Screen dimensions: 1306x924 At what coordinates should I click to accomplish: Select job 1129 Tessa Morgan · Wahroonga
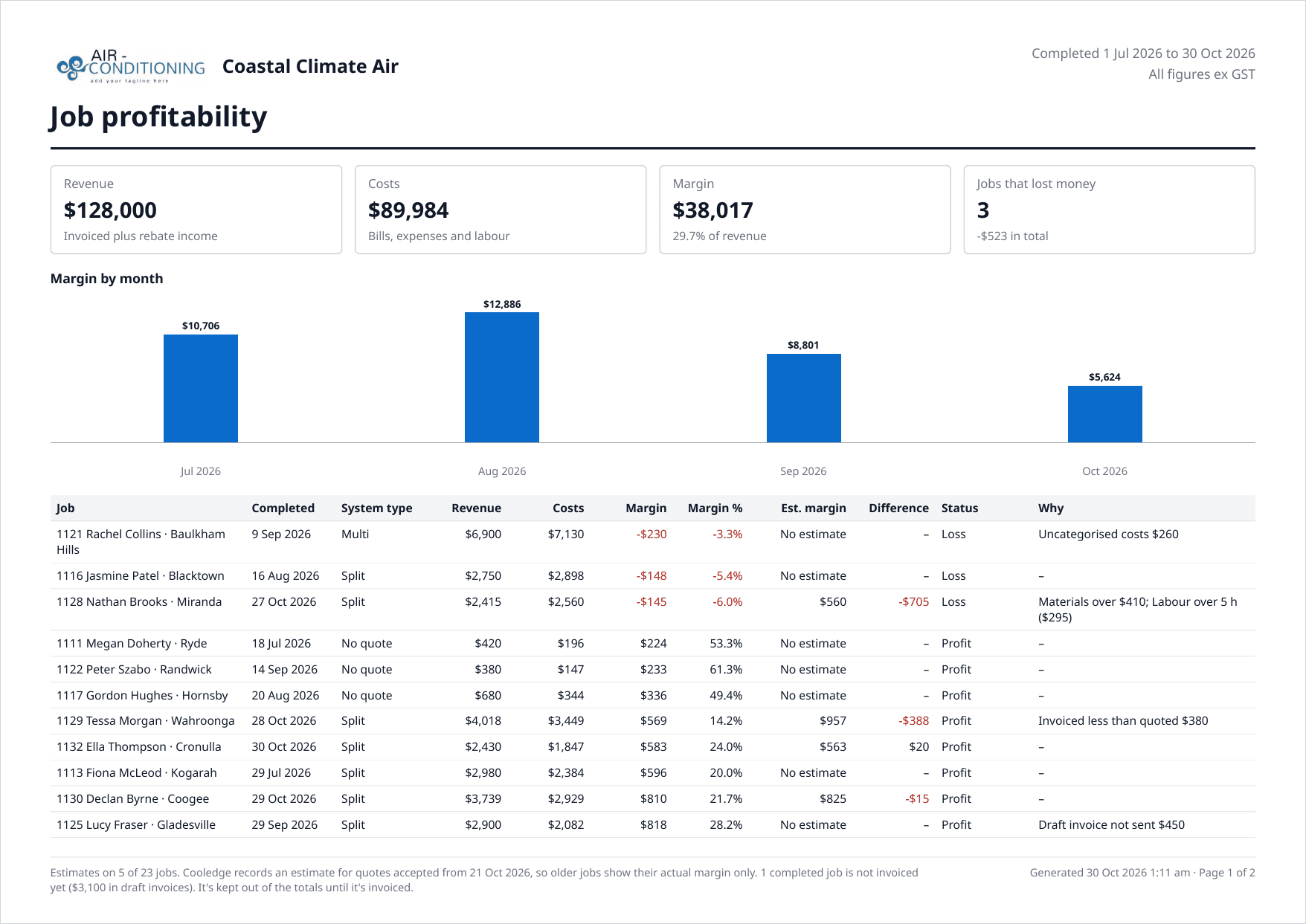tap(653, 721)
